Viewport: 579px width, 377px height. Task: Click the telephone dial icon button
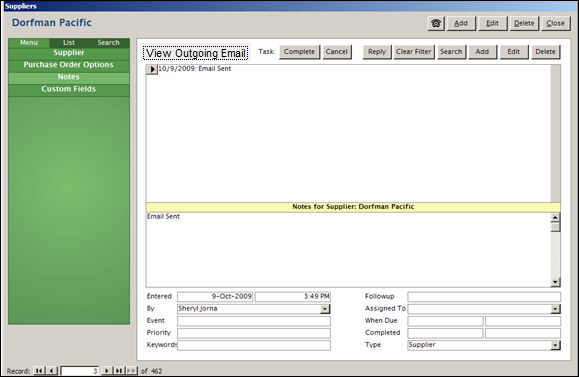click(436, 23)
